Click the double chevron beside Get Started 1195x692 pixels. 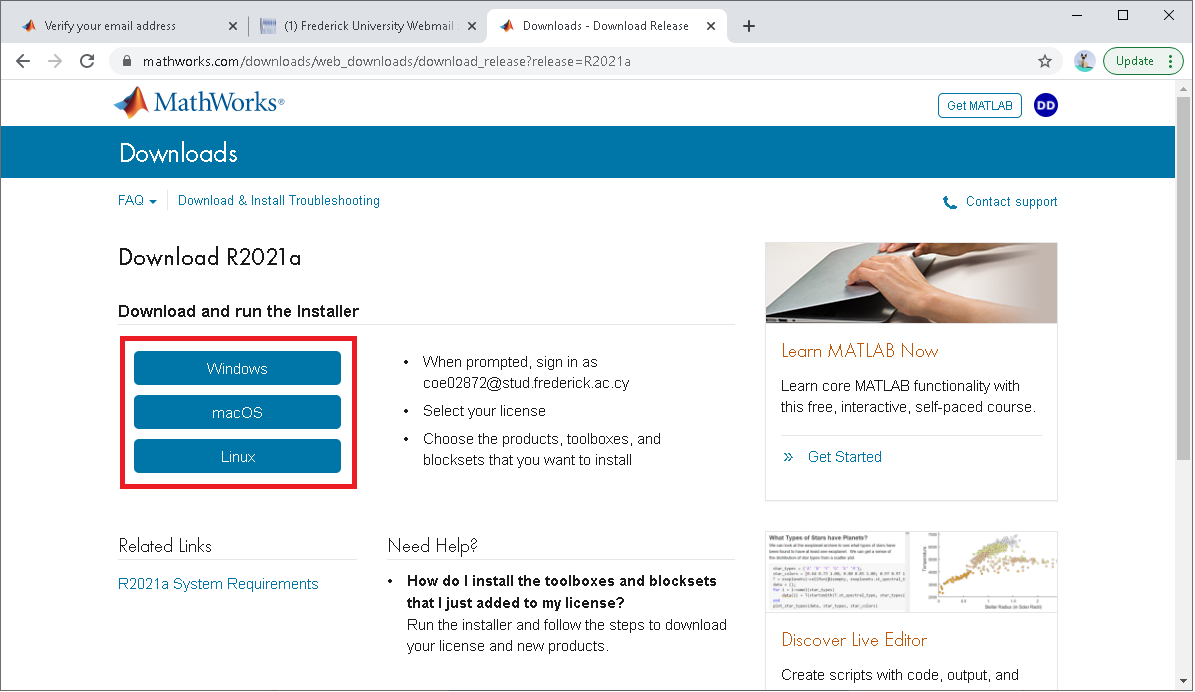pyautogui.click(x=788, y=457)
